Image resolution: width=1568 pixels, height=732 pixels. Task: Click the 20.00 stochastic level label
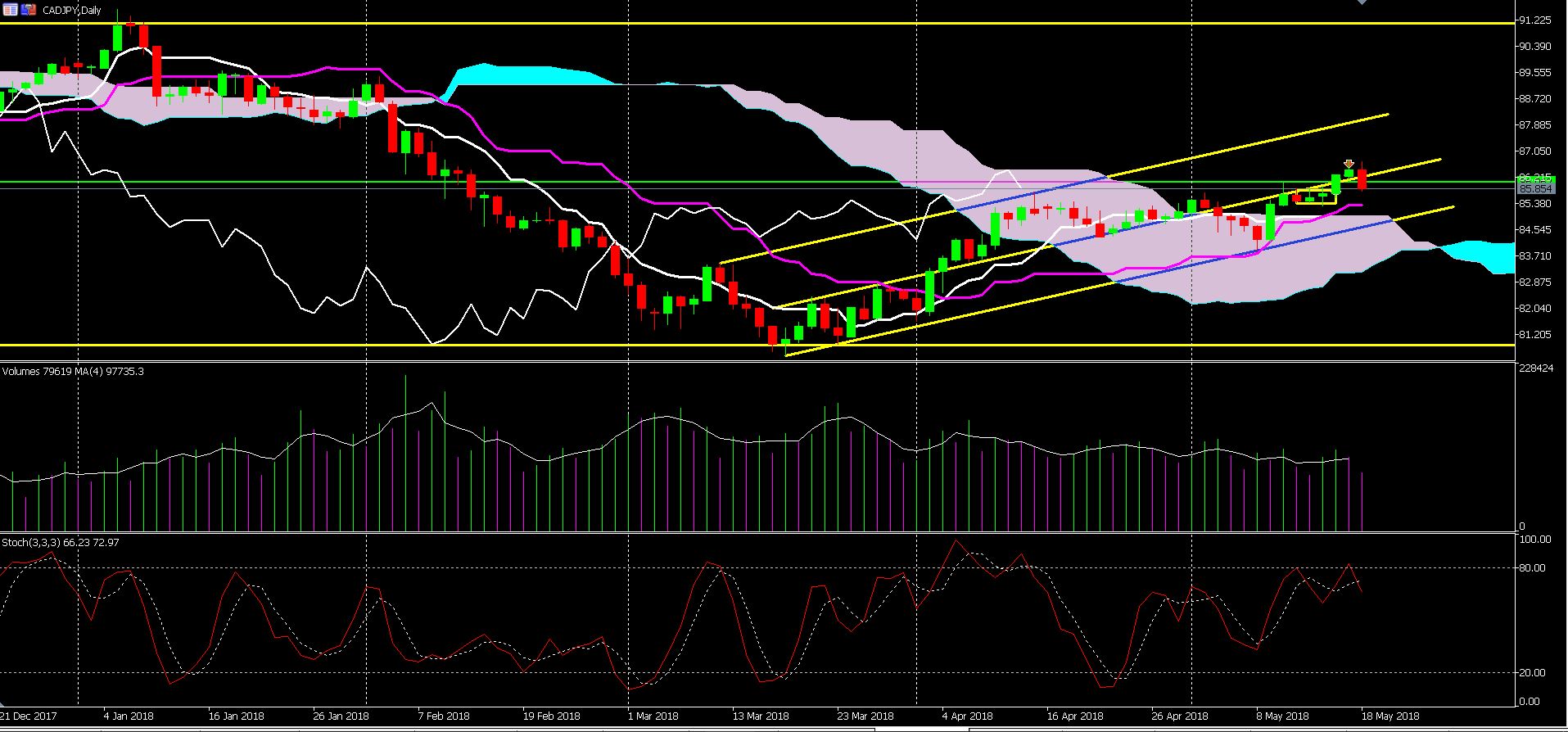(1532, 673)
